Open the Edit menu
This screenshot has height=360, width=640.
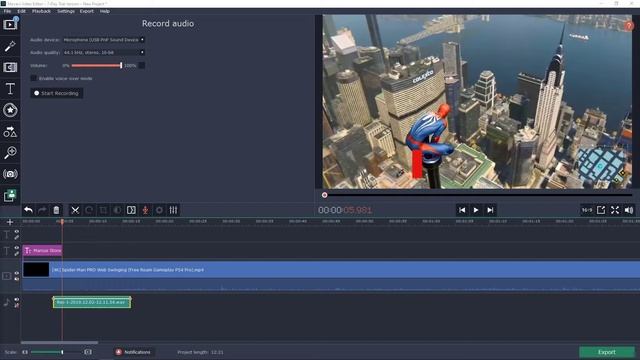point(21,11)
